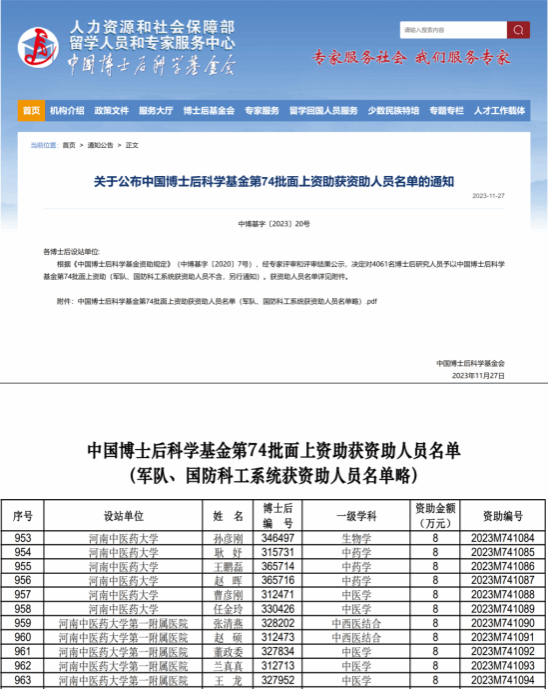The image size is (548, 690).
Task: Click postdoc number 312471
Action: coord(278,595)
